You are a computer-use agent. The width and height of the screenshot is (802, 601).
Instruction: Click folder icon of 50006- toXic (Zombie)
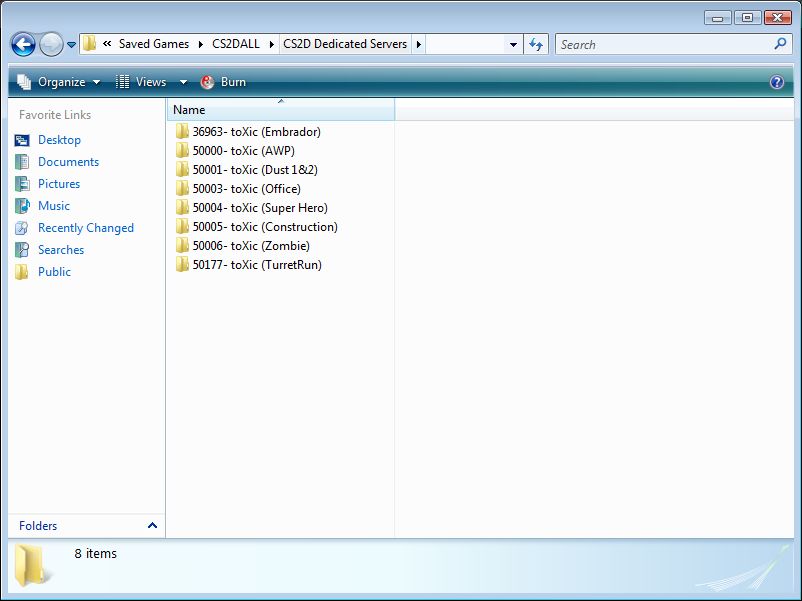[182, 246]
